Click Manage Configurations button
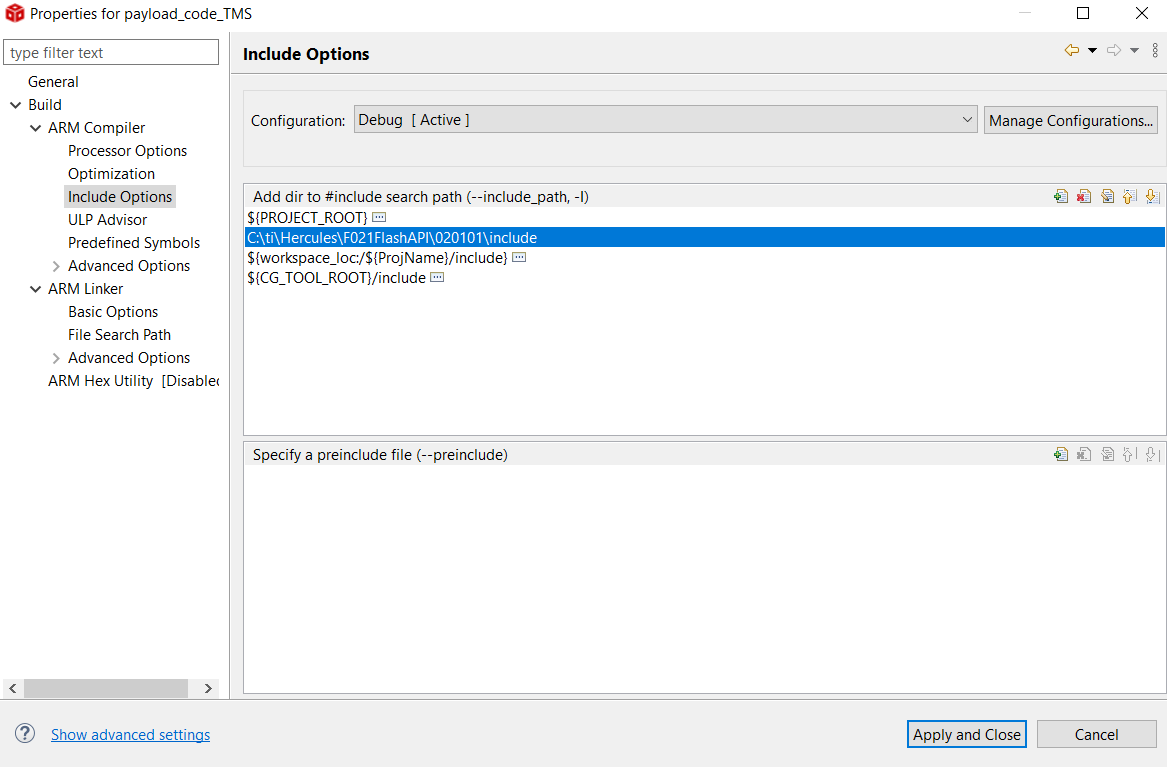This screenshot has width=1167, height=767. tap(1070, 121)
